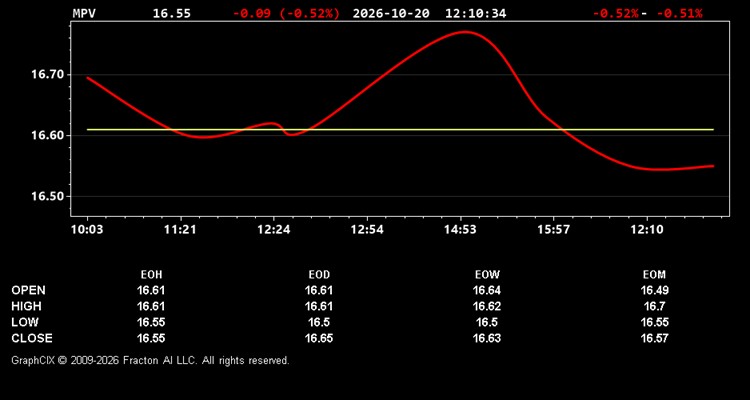The width and height of the screenshot is (750, 400).
Task: Click the EOD column header
Action: click(x=319, y=275)
